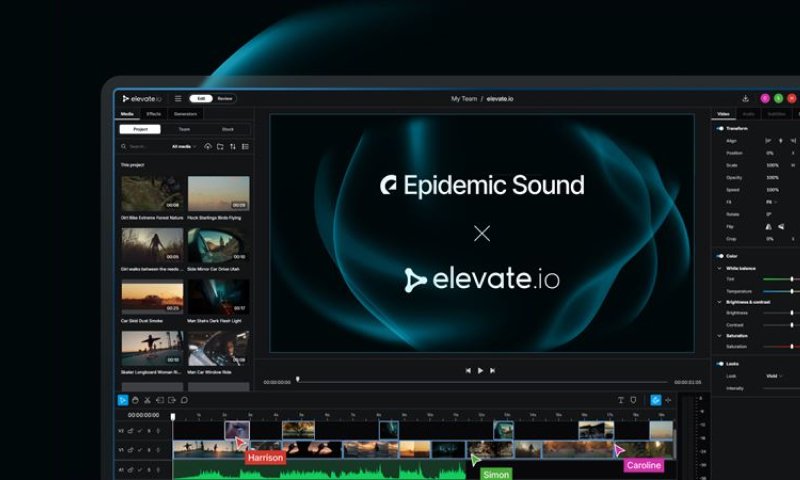
Task: Select the comment bubble tool
Action: [184, 400]
